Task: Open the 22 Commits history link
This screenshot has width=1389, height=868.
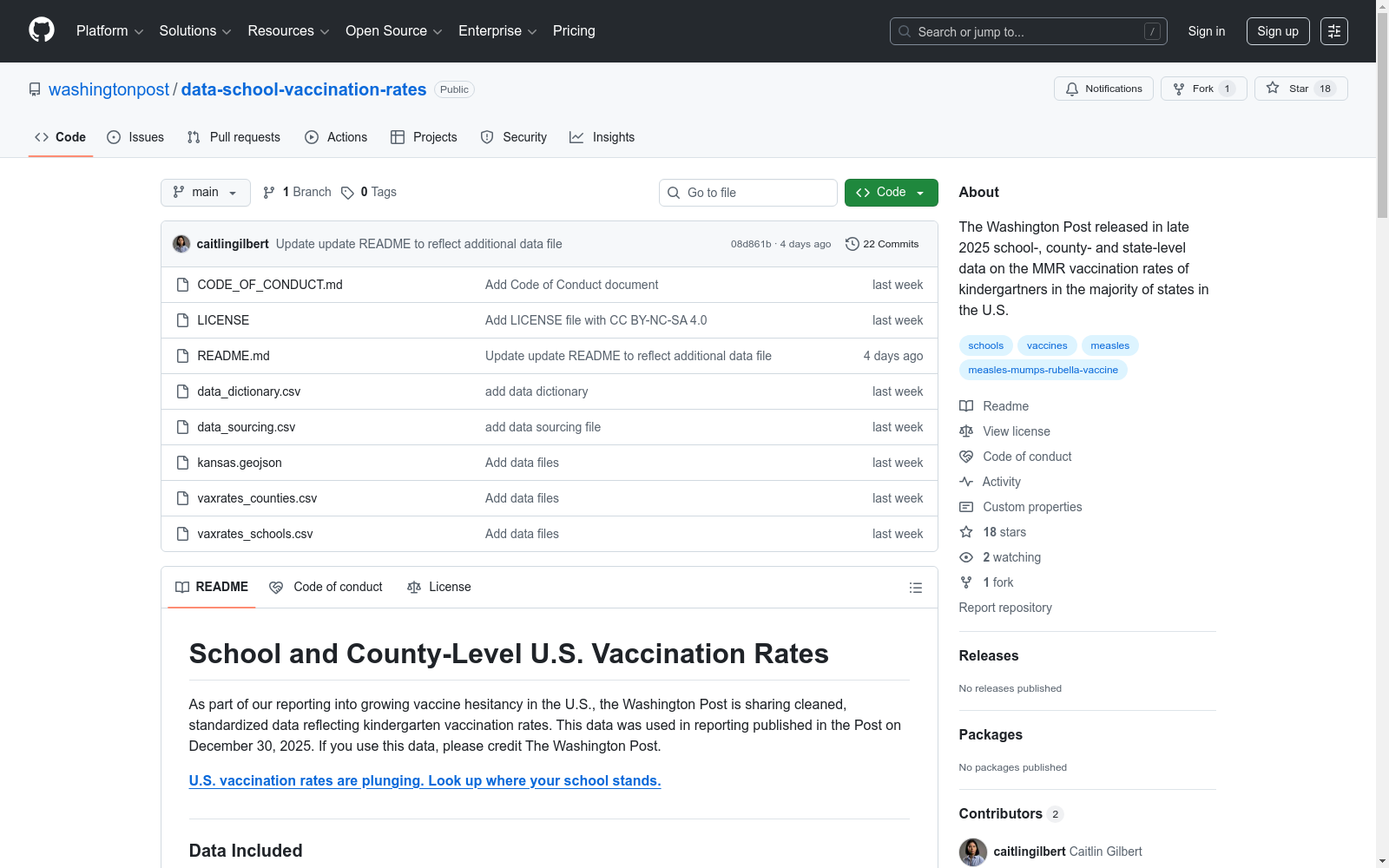Action: [x=882, y=244]
